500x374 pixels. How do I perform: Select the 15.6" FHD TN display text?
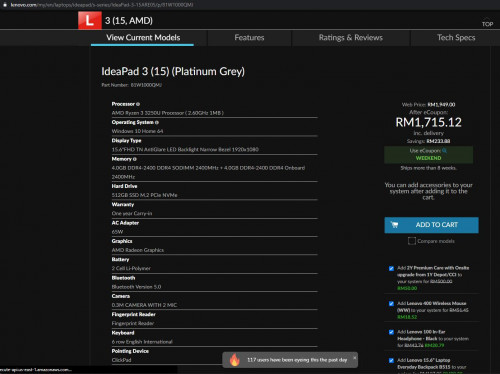(x=185, y=150)
